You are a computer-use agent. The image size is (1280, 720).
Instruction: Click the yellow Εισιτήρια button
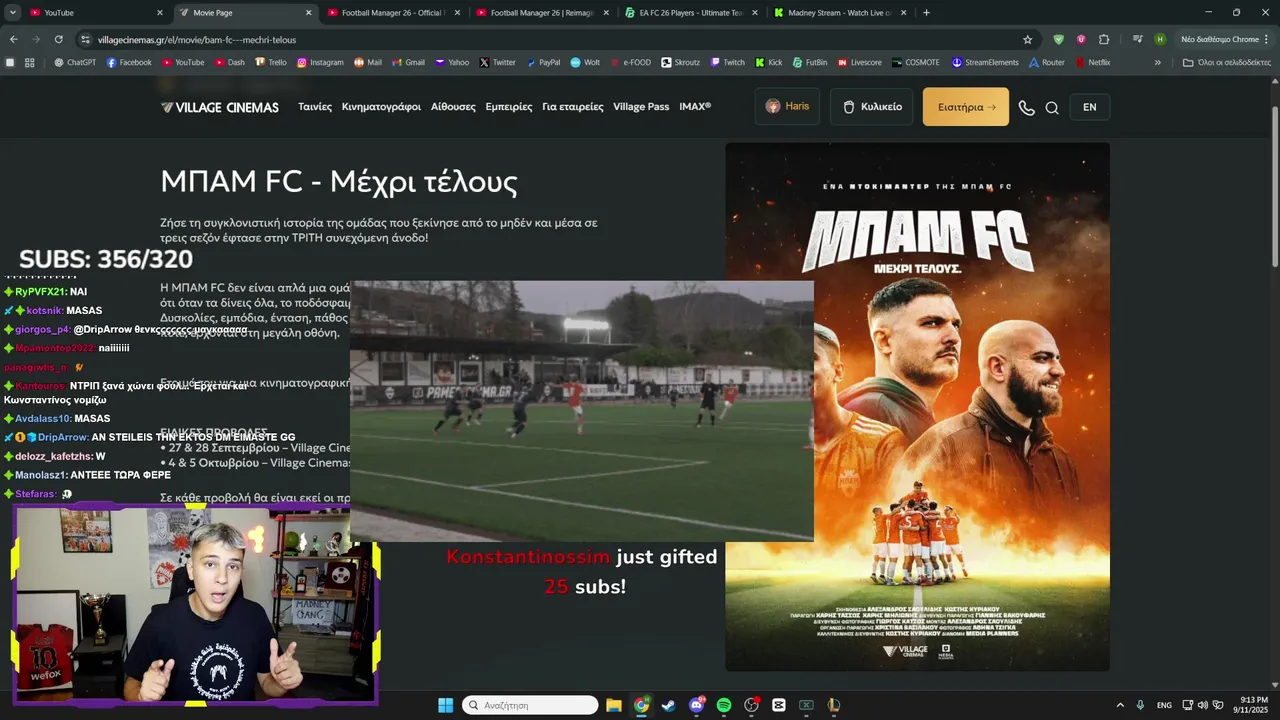966,107
